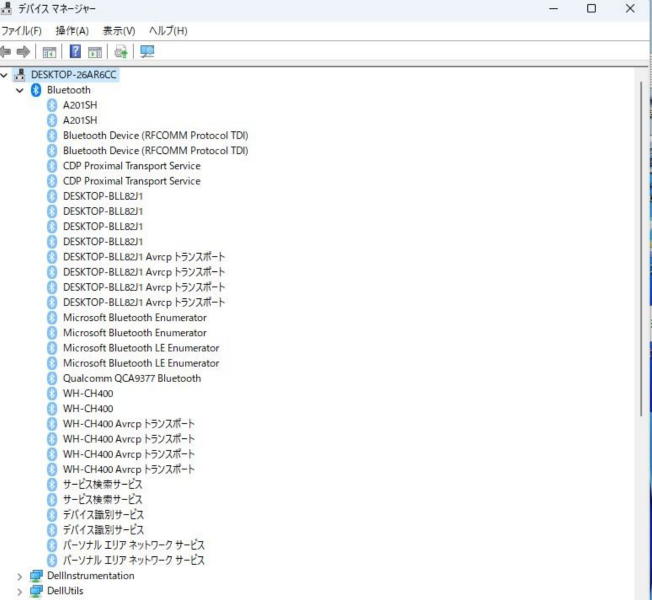Click the Device Manager title bar icon
This screenshot has height=600, width=652.
tap(6, 8)
